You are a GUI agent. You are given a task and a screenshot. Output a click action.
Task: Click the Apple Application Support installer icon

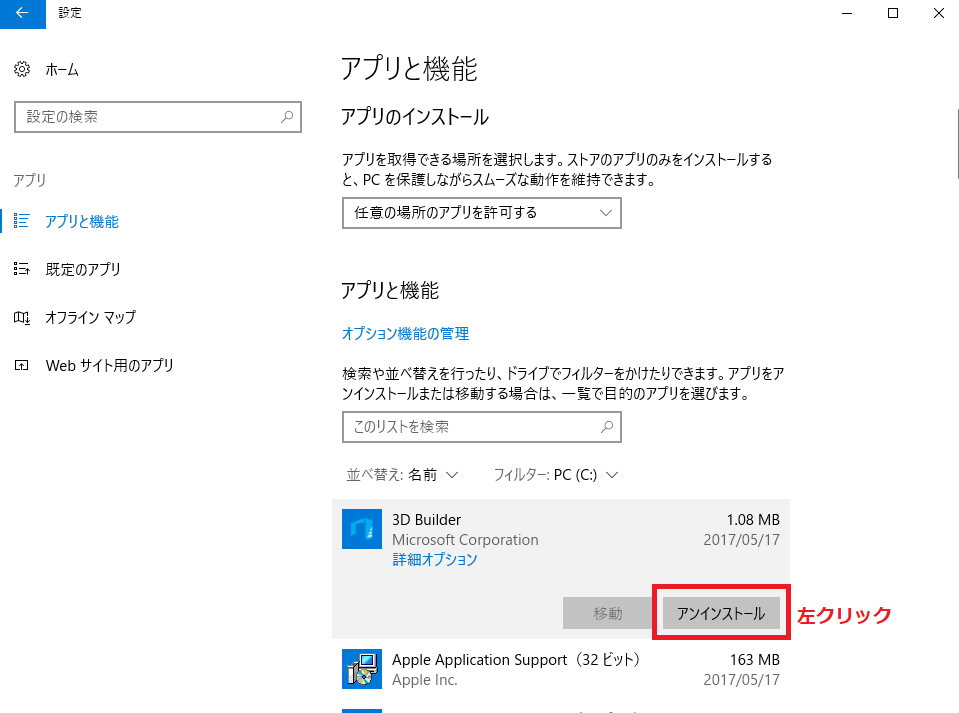[362, 669]
